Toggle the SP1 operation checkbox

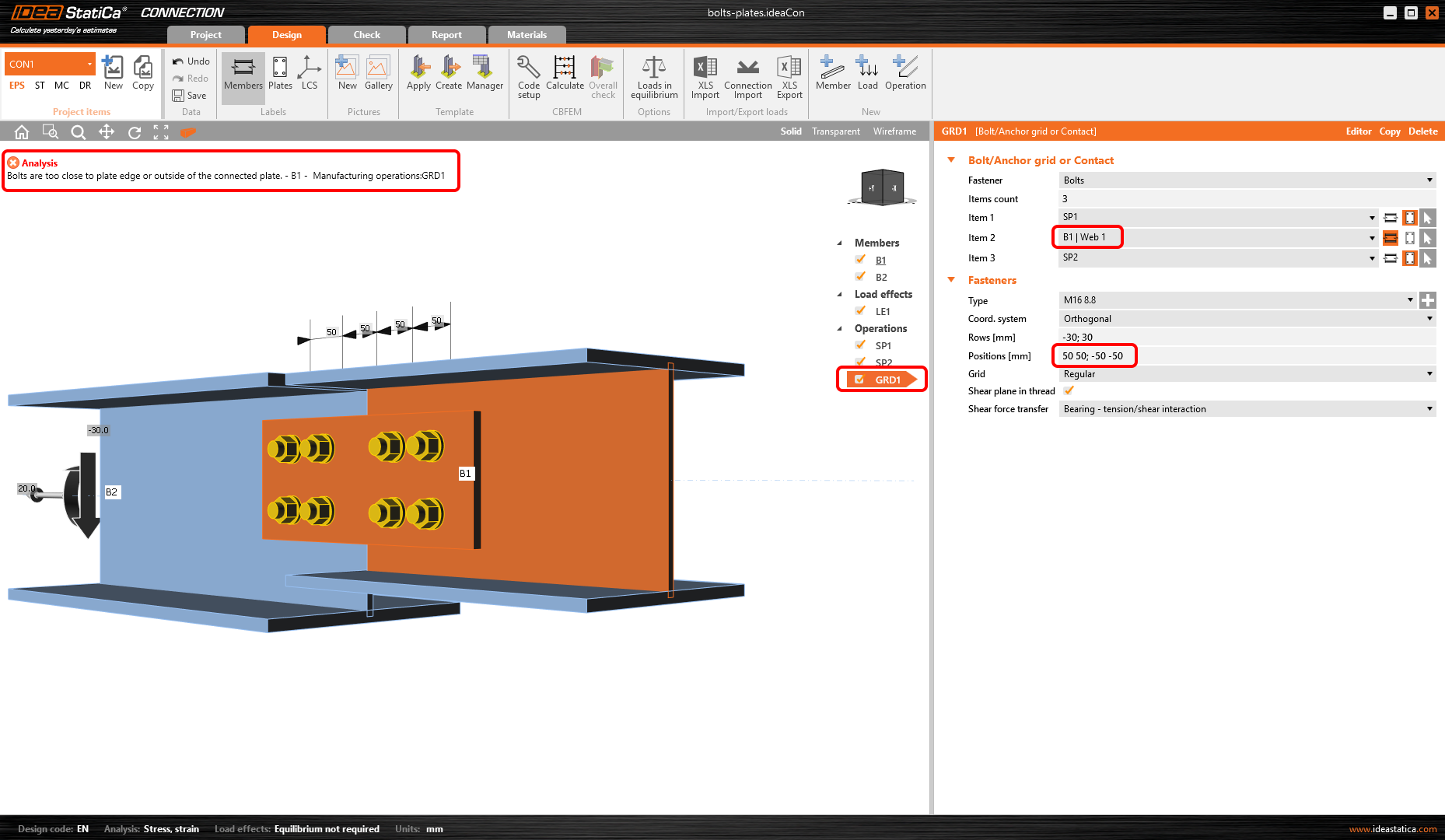[860, 345]
